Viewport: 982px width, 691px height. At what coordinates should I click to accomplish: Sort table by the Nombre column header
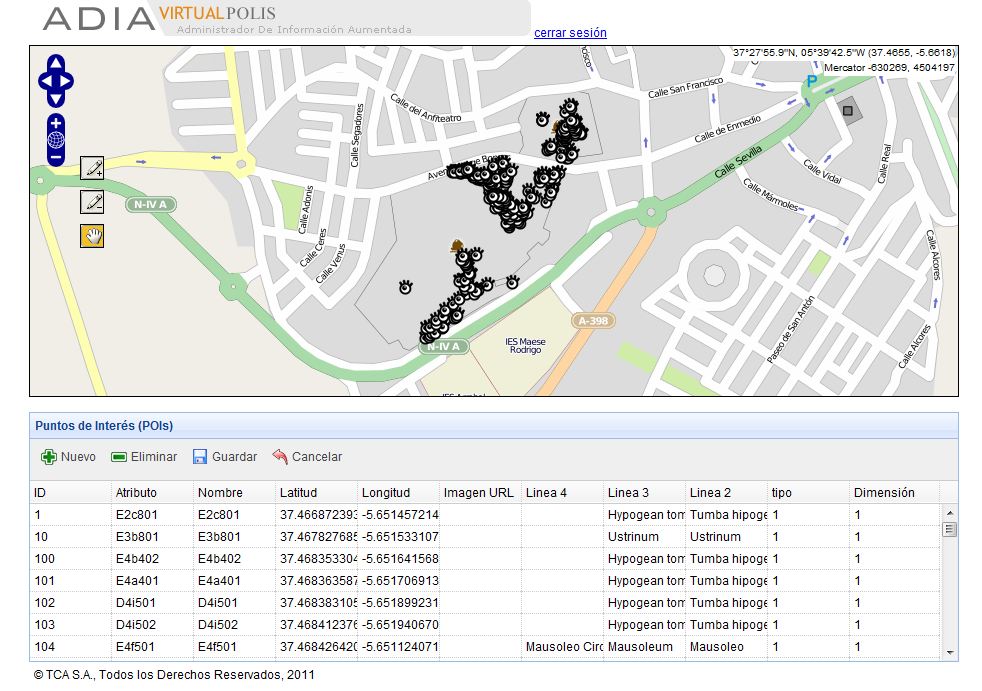(220, 493)
